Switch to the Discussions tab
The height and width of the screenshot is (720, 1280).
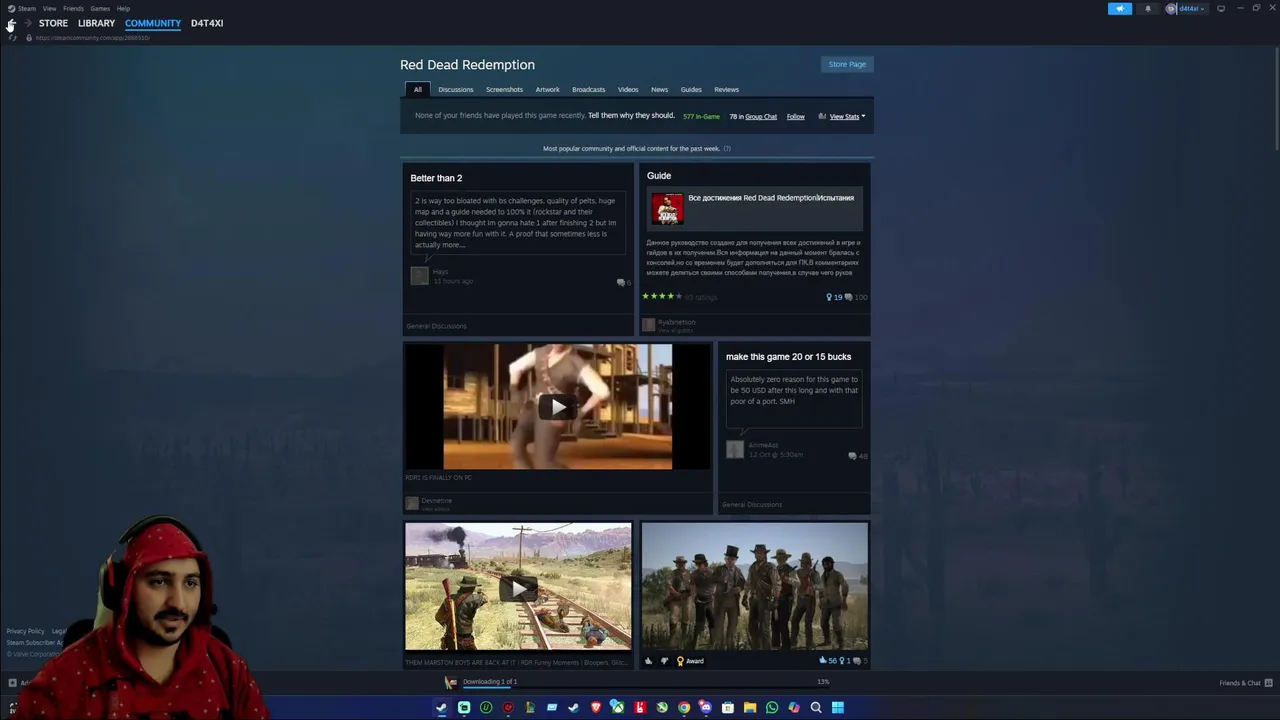(455, 90)
